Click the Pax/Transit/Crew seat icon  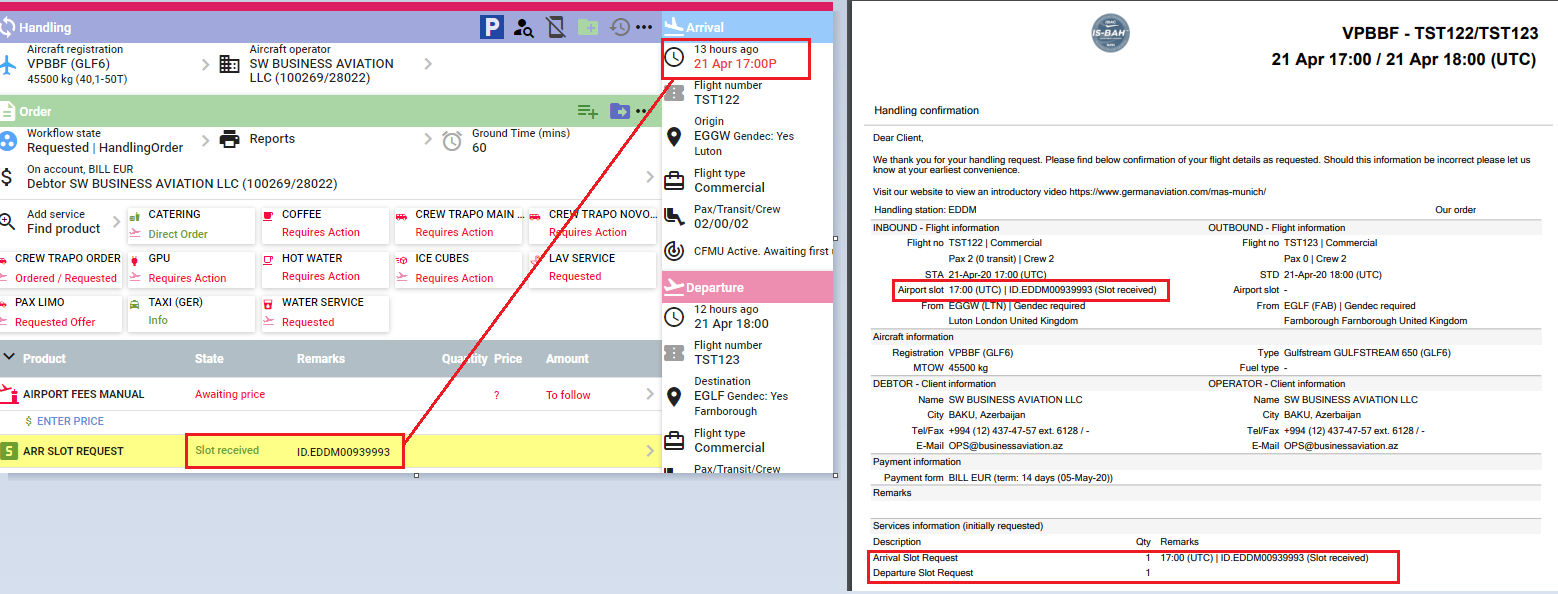[675, 217]
